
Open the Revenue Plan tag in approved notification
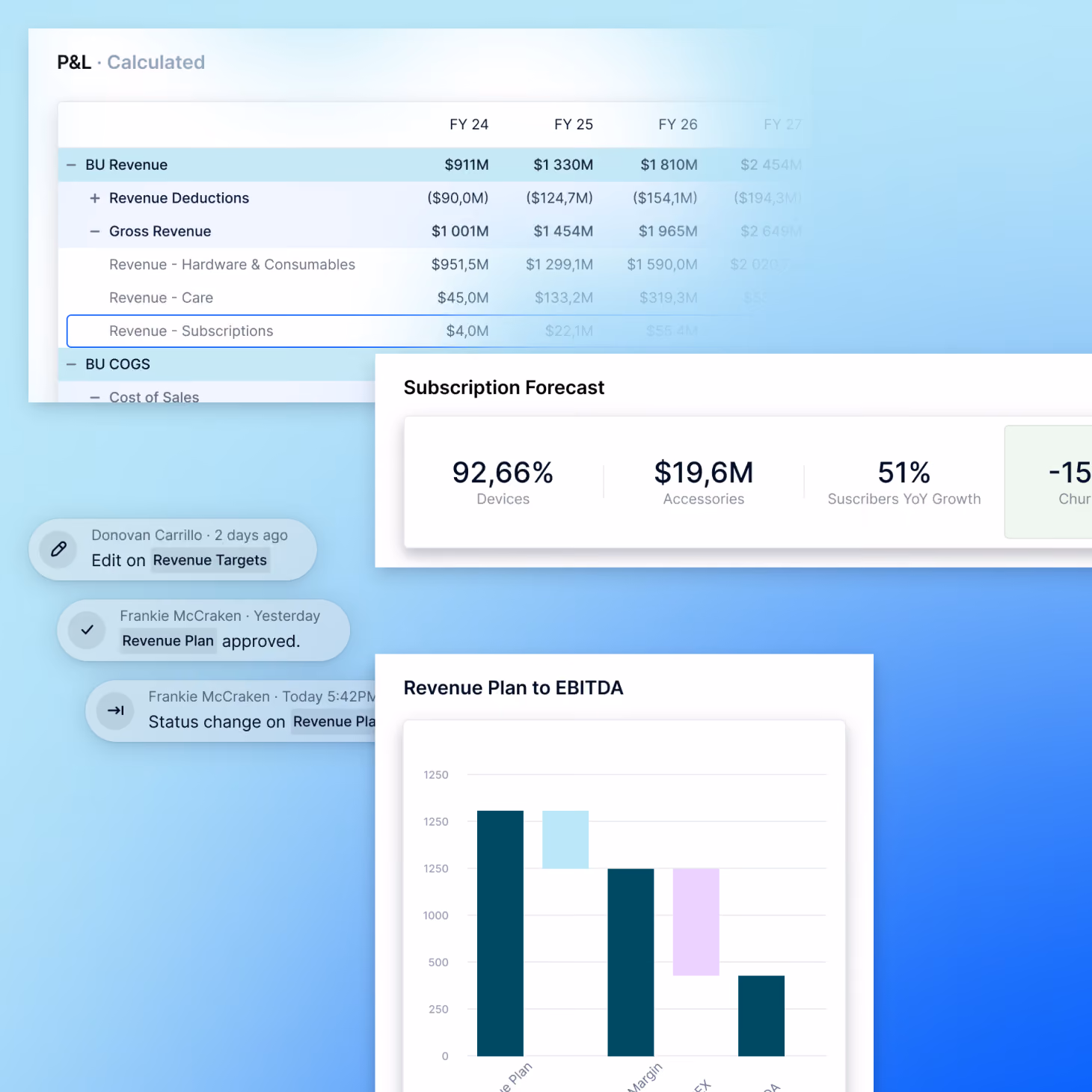click(x=168, y=641)
